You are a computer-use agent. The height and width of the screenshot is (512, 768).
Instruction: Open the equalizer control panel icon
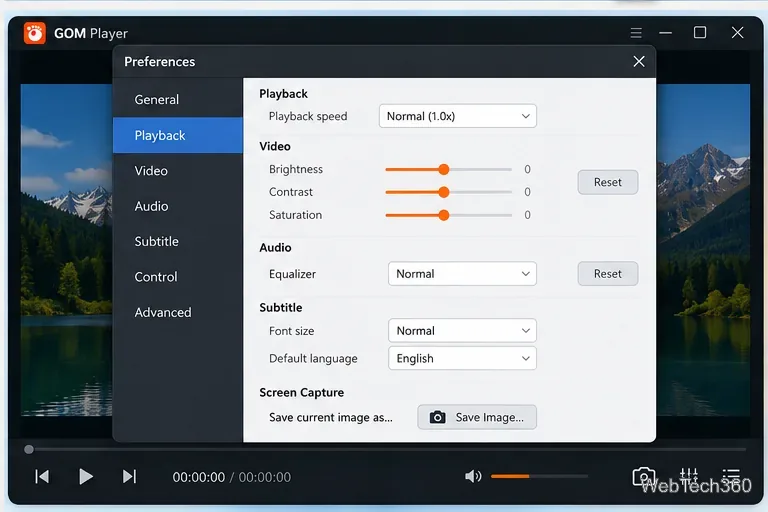(x=689, y=475)
